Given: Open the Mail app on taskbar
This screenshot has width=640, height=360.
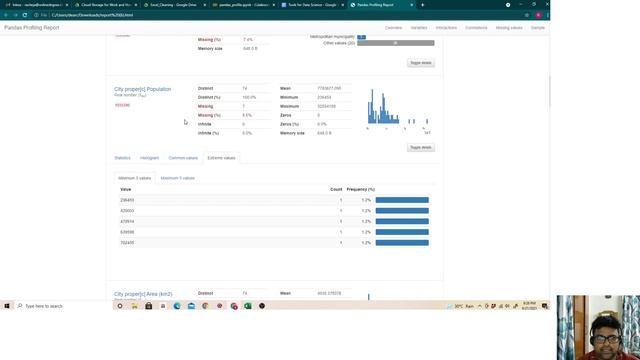Looking at the screenshot, I should click(191, 306).
